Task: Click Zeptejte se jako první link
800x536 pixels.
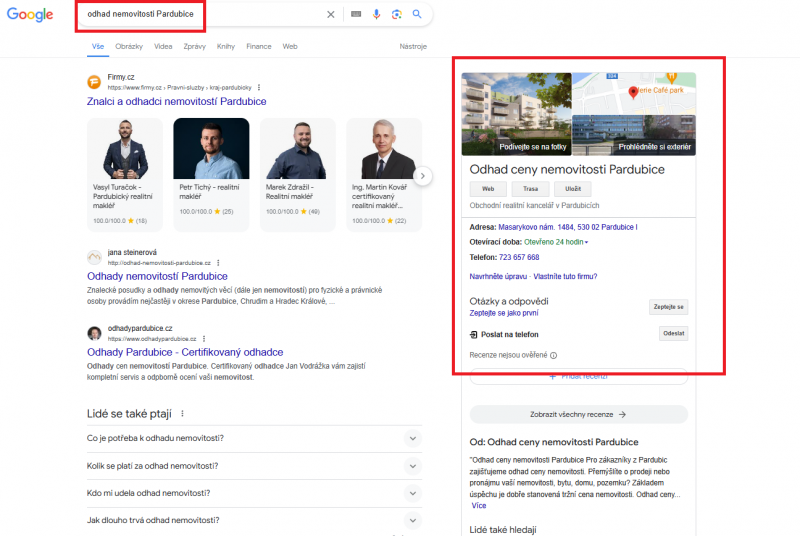Action: click(504, 313)
